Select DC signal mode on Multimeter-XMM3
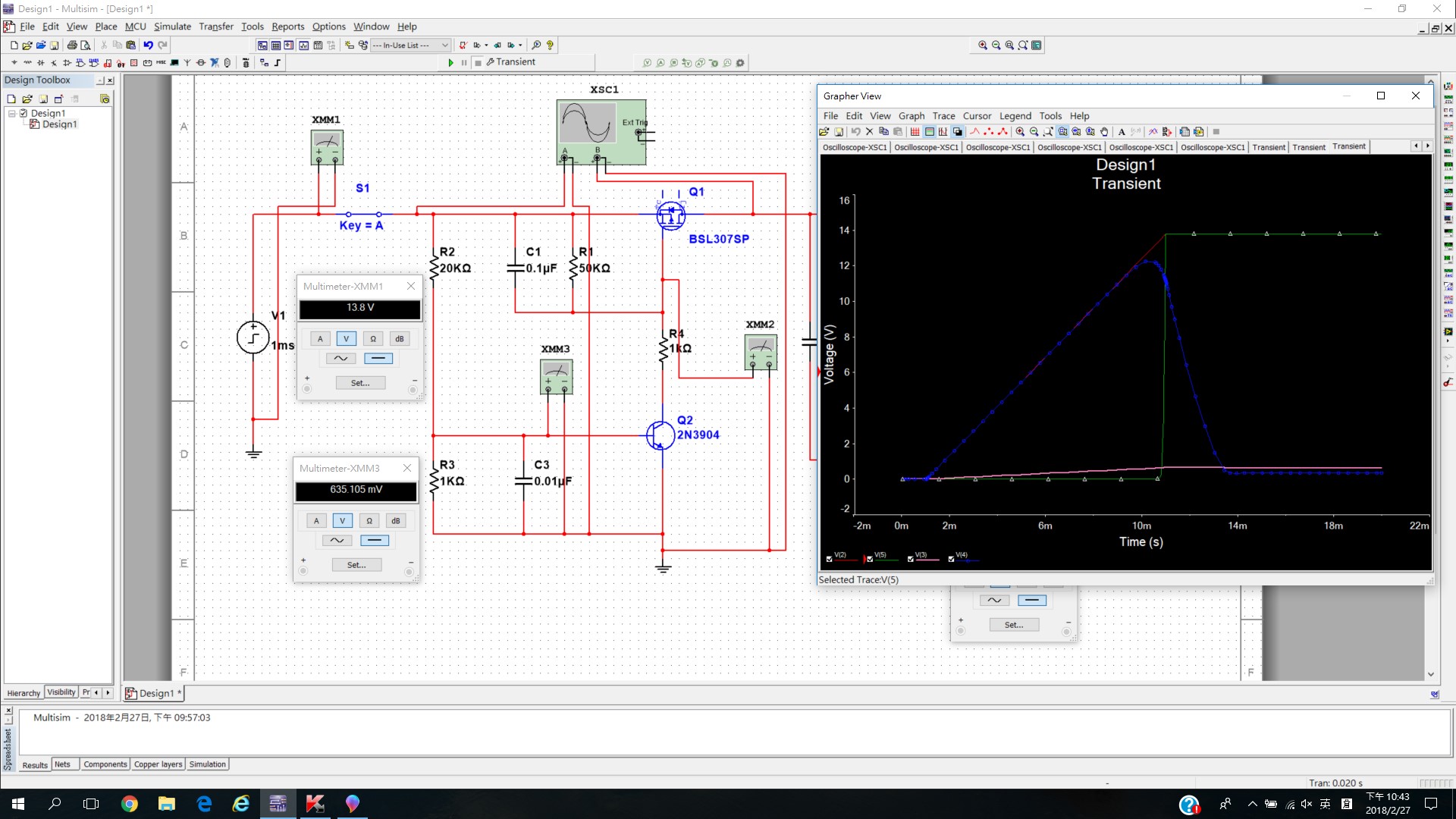 tap(375, 541)
